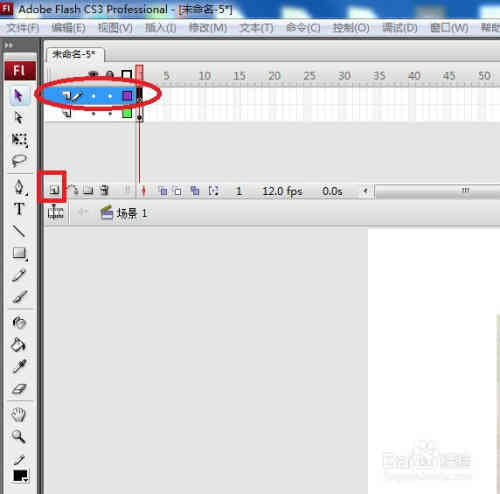The height and width of the screenshot is (494, 500).
Task: Click the black stroke color swatch
Action: point(21,476)
